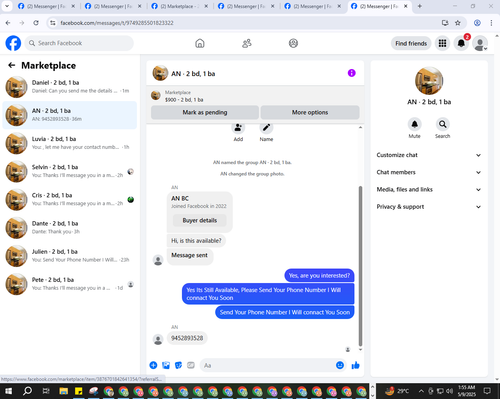Click the 9452893528 phone number message
This screenshot has height=399, width=500.
[187, 338]
